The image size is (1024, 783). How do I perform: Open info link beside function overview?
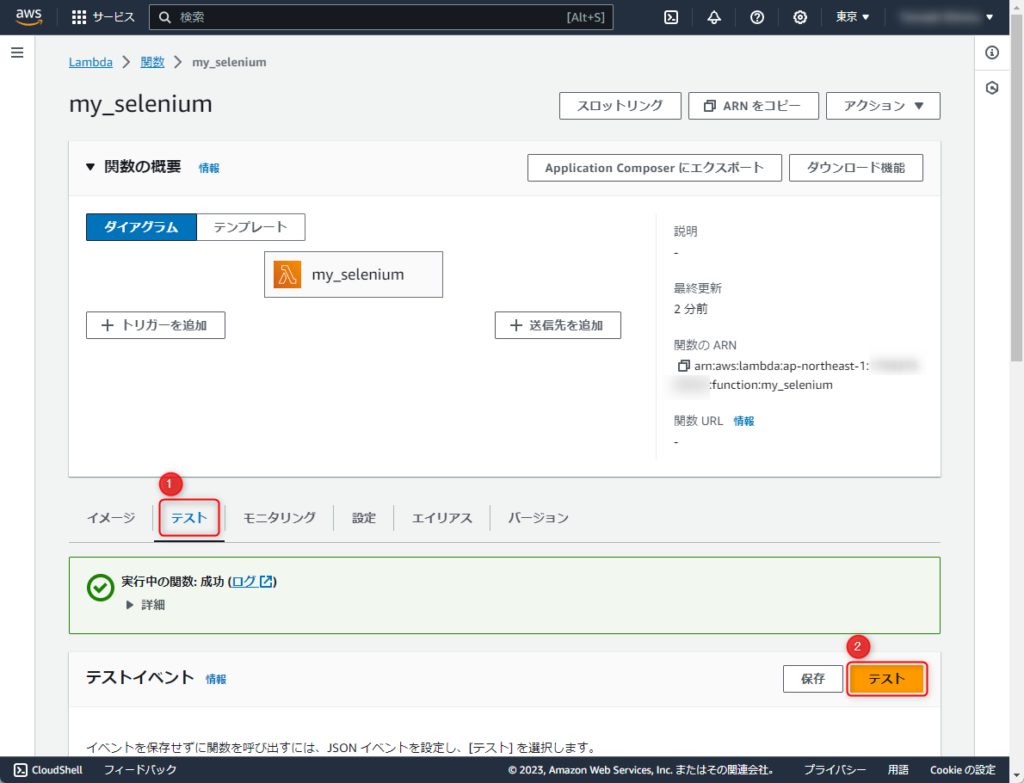tap(209, 168)
